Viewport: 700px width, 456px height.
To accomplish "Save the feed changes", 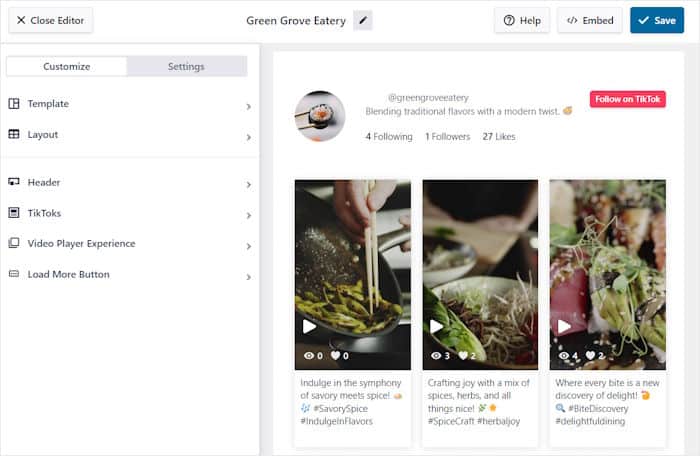I will 657,21.
